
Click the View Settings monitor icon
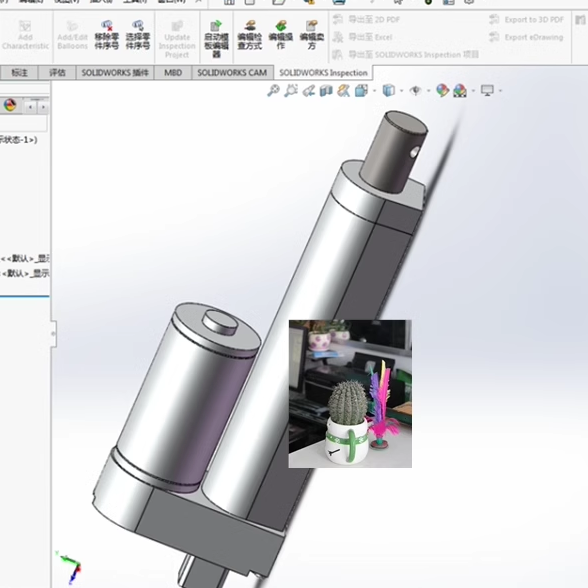[487, 90]
